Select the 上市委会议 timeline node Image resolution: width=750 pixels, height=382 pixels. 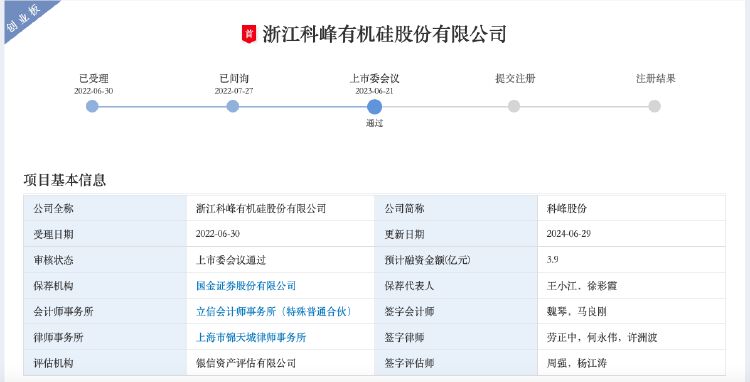(x=375, y=107)
